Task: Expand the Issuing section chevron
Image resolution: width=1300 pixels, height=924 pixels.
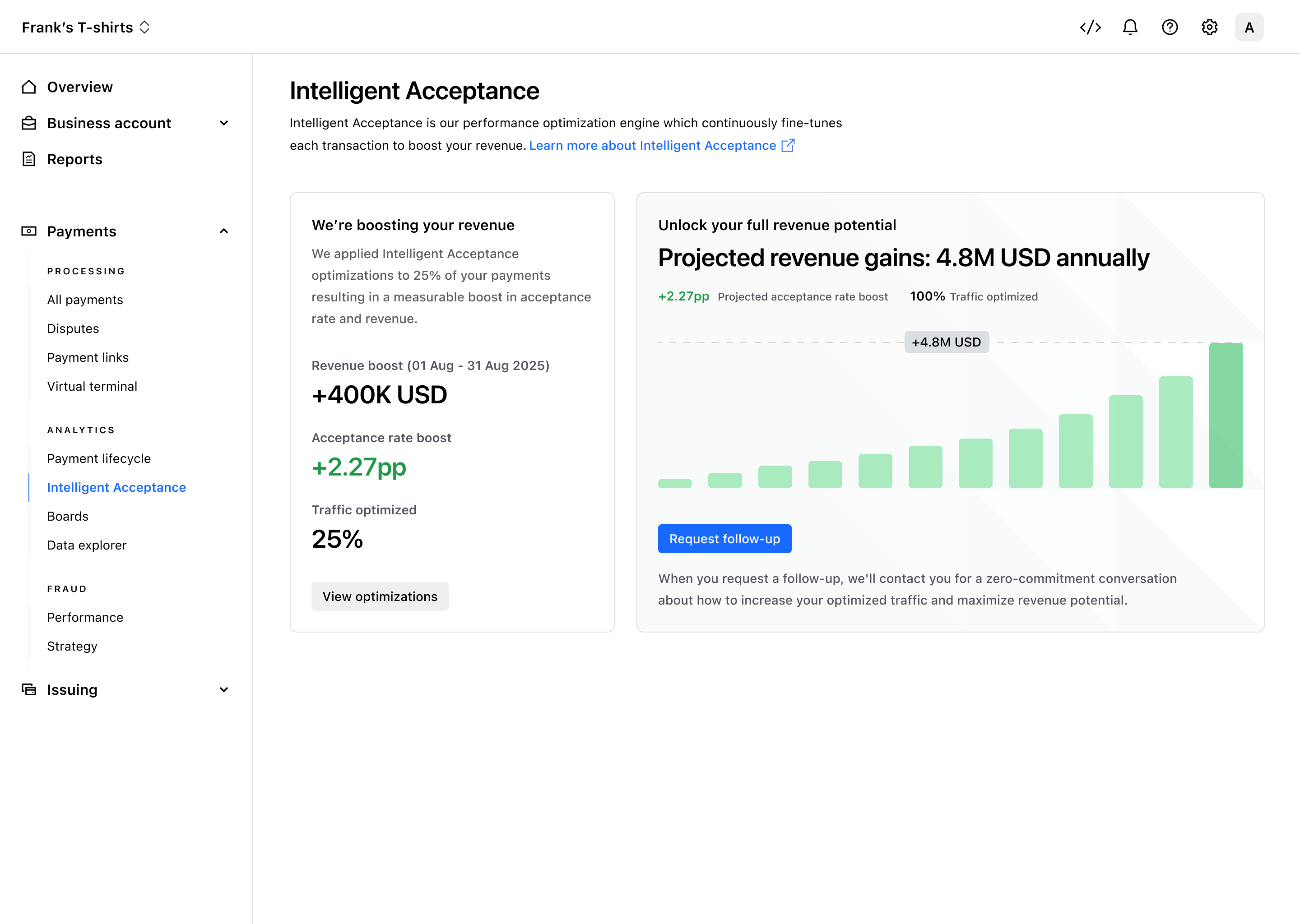Action: (x=224, y=689)
